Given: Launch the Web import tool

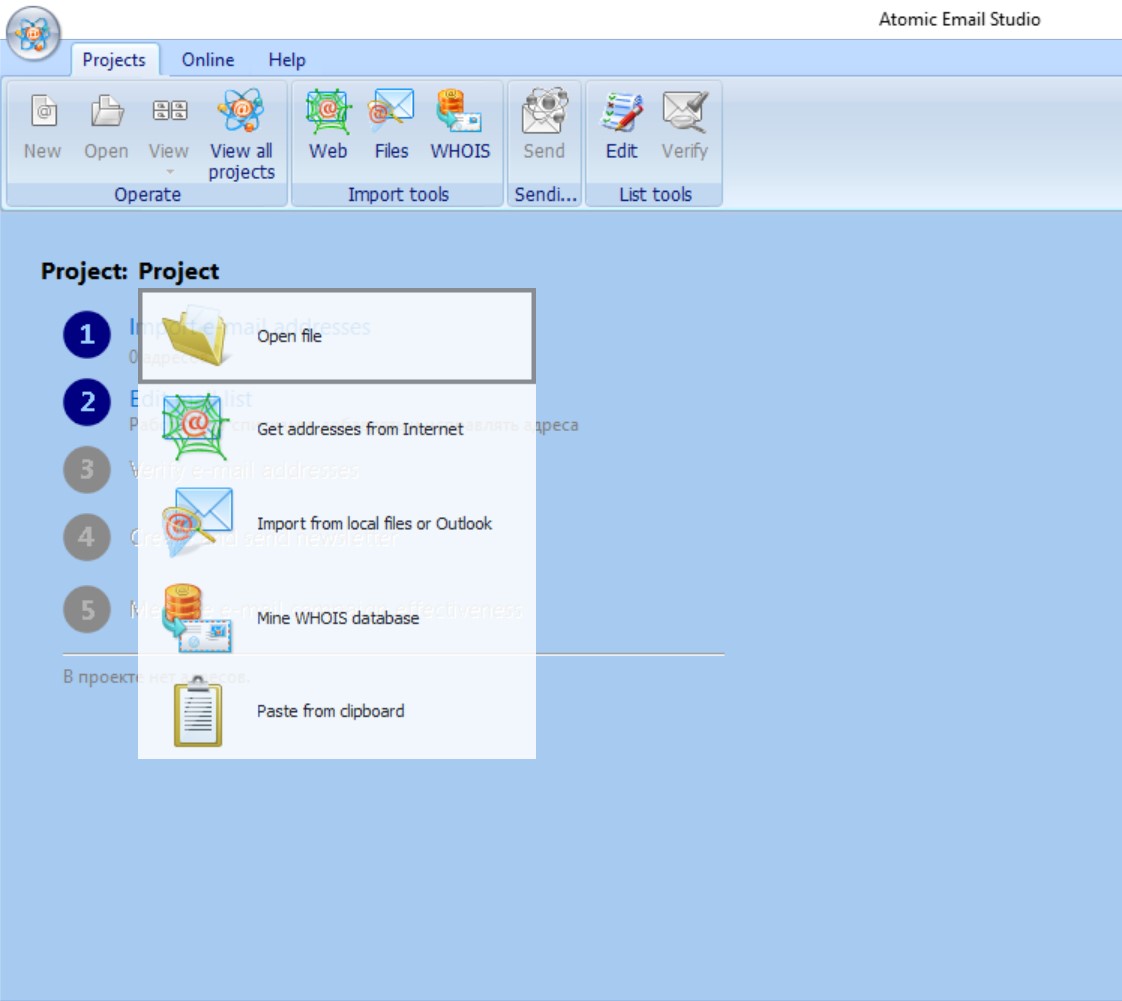Looking at the screenshot, I should coord(328,125).
